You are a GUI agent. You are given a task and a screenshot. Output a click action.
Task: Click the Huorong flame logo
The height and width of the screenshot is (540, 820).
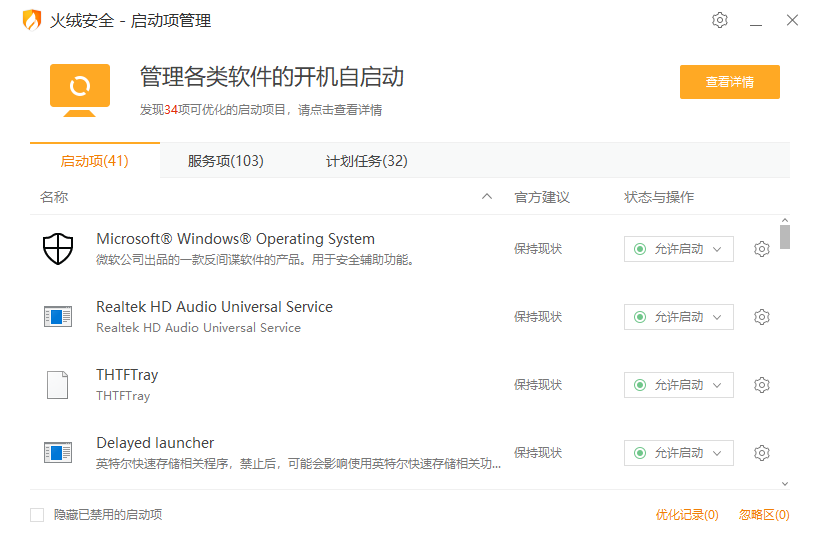(x=32, y=21)
